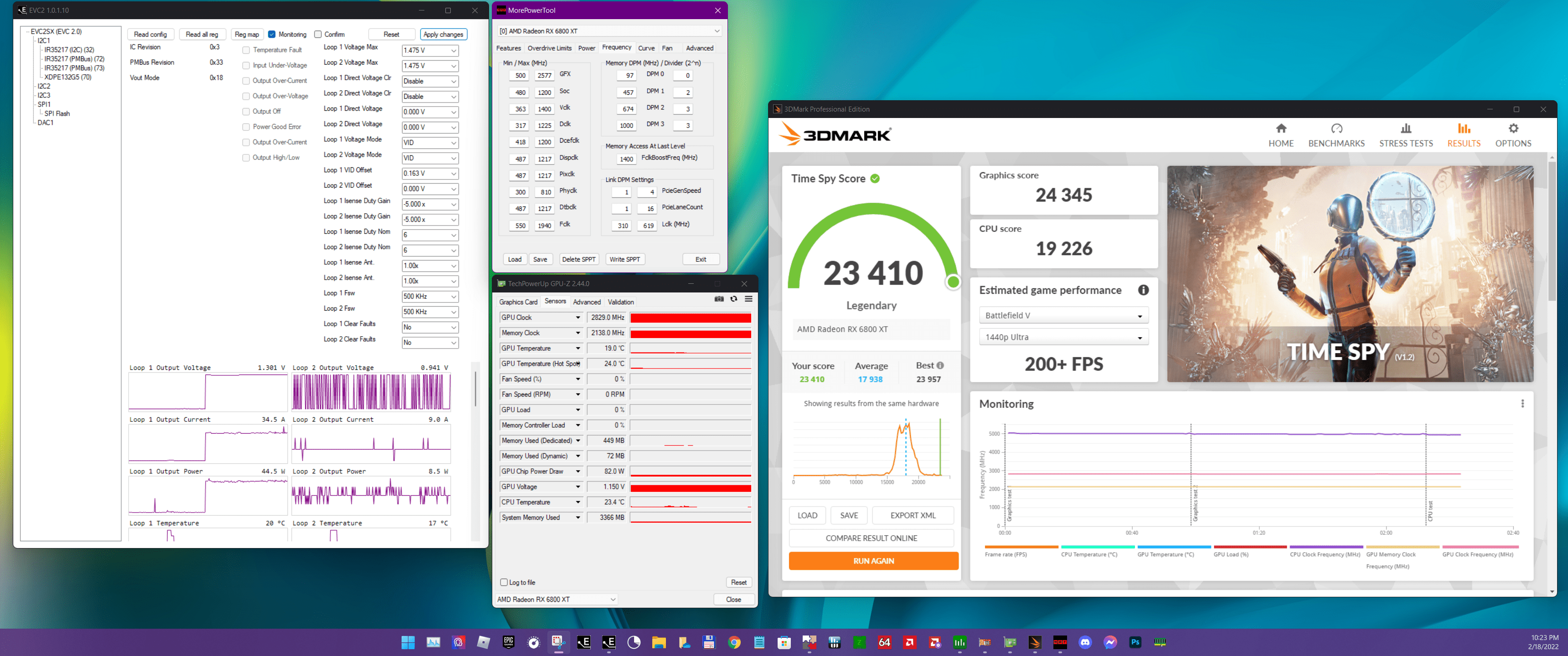Click Windows Start button on taskbar
Screen dimensions: 1568x656
pos(408,642)
